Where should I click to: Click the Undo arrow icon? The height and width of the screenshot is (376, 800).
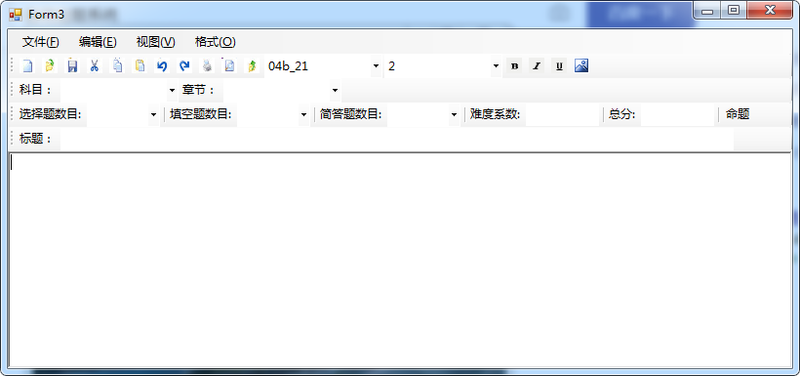[162, 66]
